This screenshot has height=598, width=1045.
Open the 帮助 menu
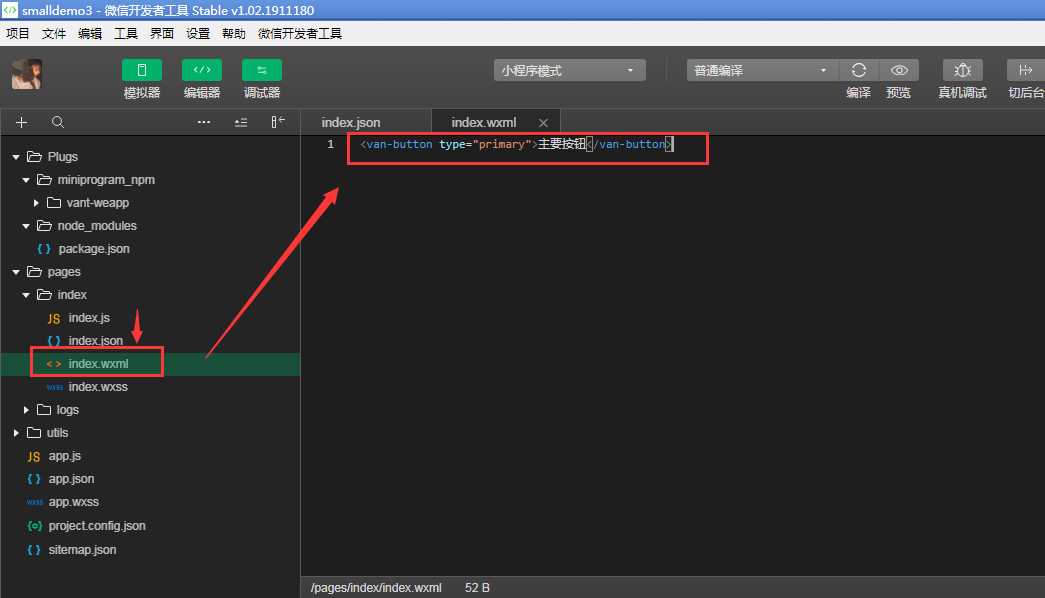coord(233,33)
